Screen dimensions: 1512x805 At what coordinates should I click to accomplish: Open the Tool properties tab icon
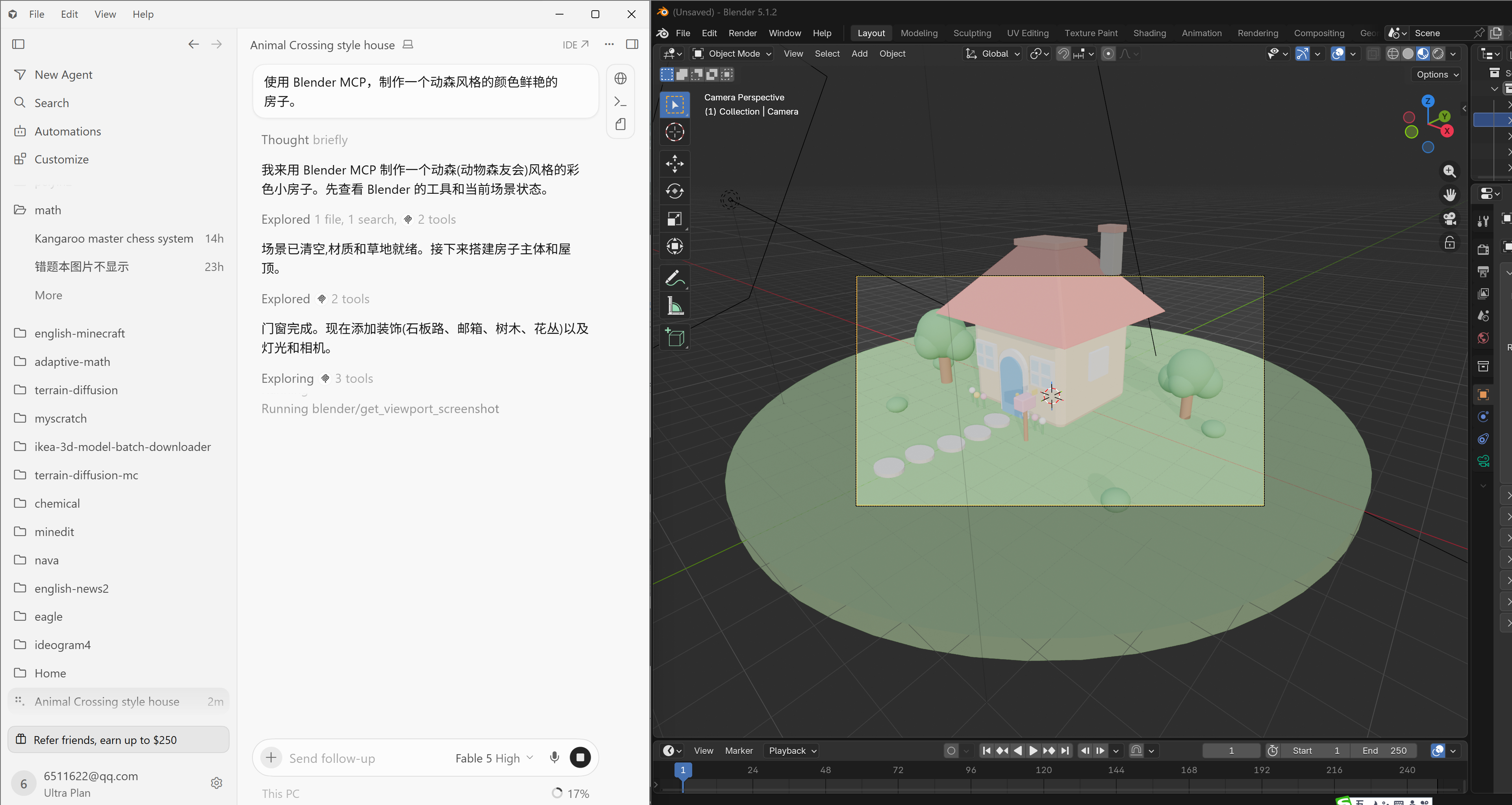coord(1483,221)
